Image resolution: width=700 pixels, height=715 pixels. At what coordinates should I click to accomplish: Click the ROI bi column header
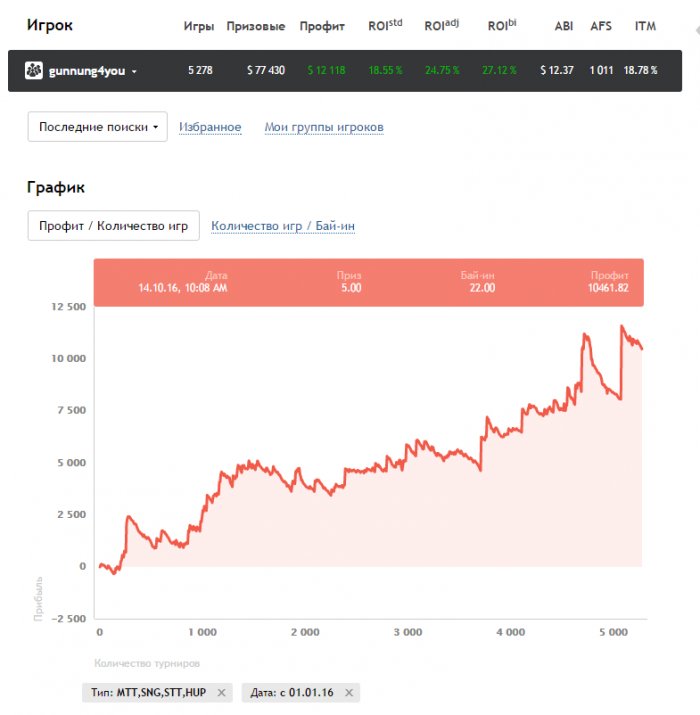(x=502, y=25)
